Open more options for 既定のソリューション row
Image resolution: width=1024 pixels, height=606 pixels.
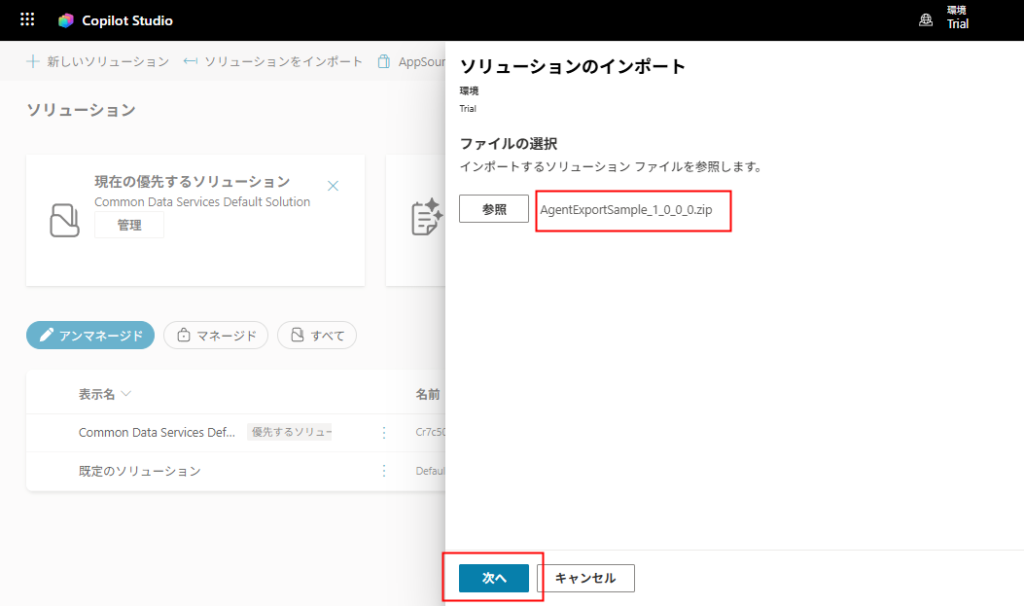[383, 471]
